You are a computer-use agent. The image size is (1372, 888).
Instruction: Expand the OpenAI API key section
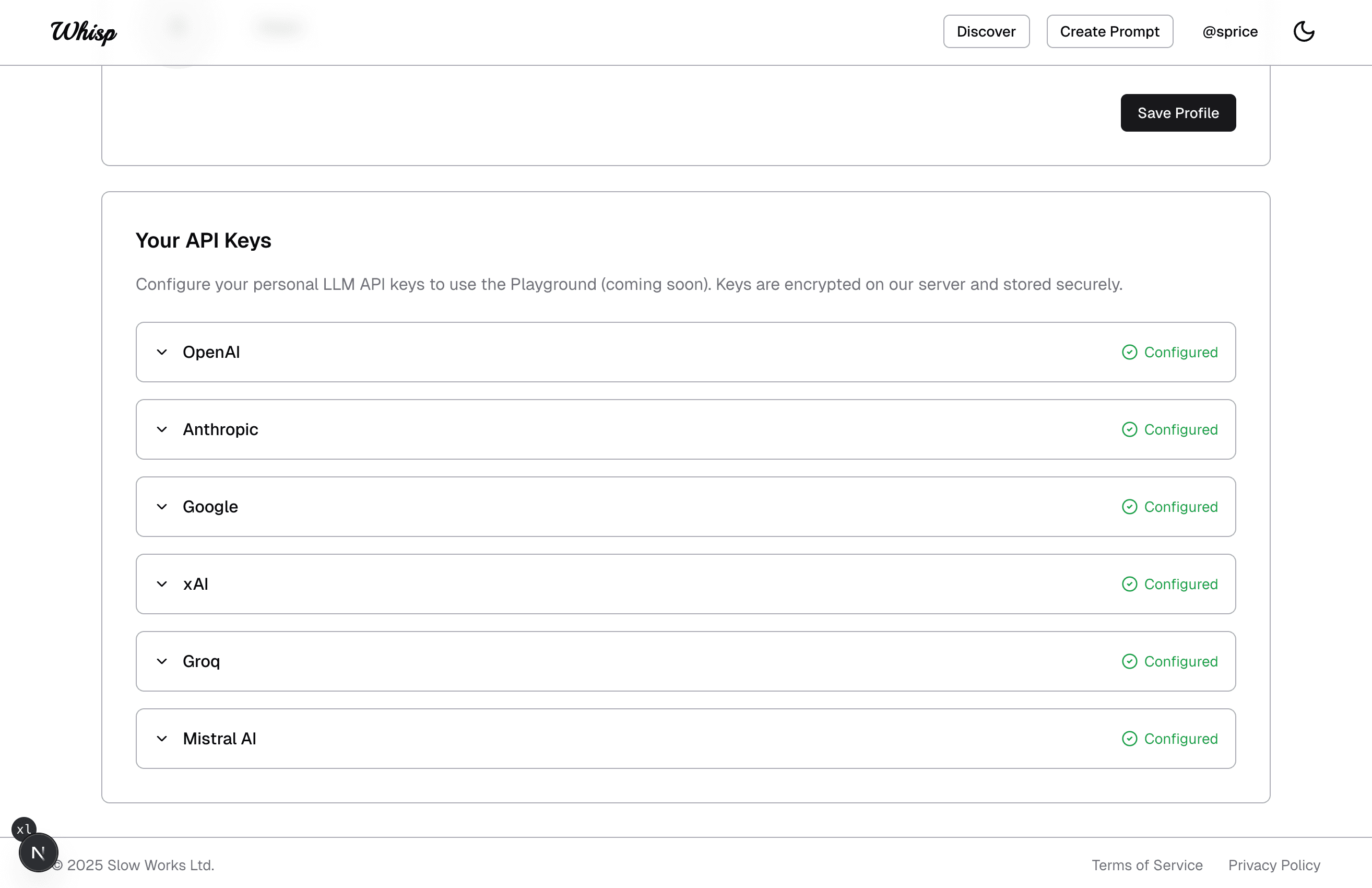pyautogui.click(x=162, y=352)
